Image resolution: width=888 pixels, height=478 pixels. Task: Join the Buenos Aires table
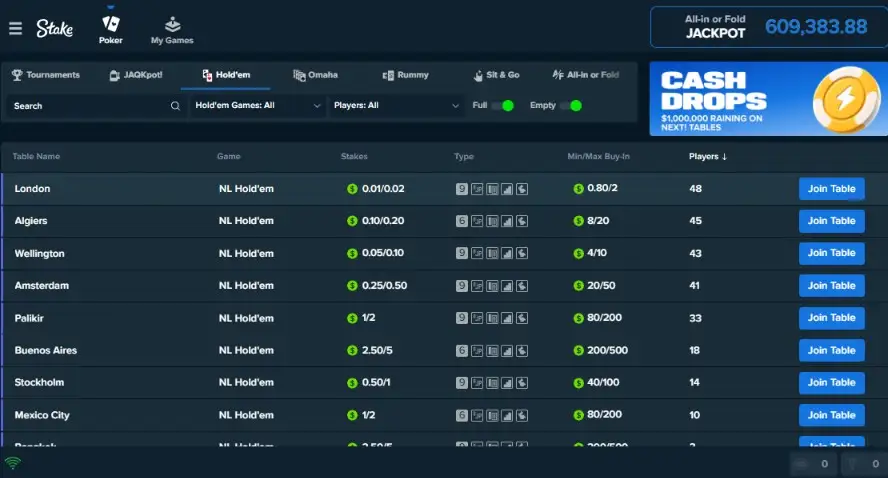tap(831, 350)
